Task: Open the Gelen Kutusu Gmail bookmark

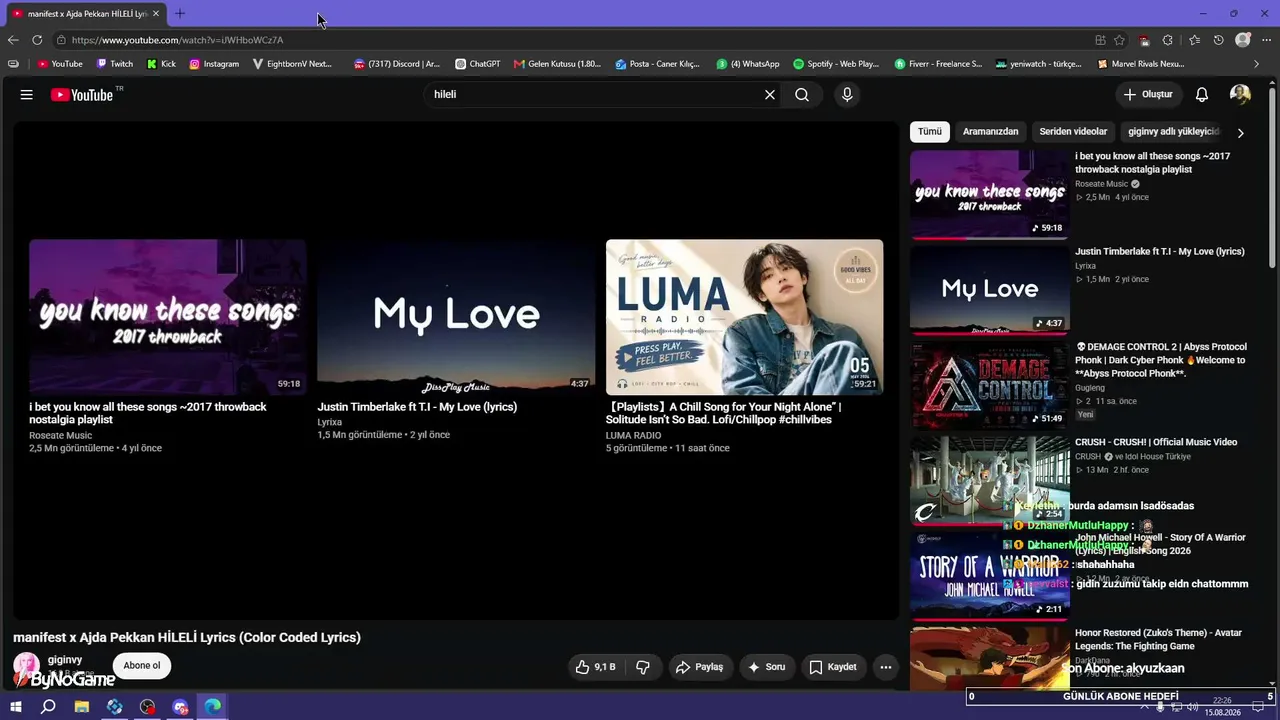Action: [558, 64]
